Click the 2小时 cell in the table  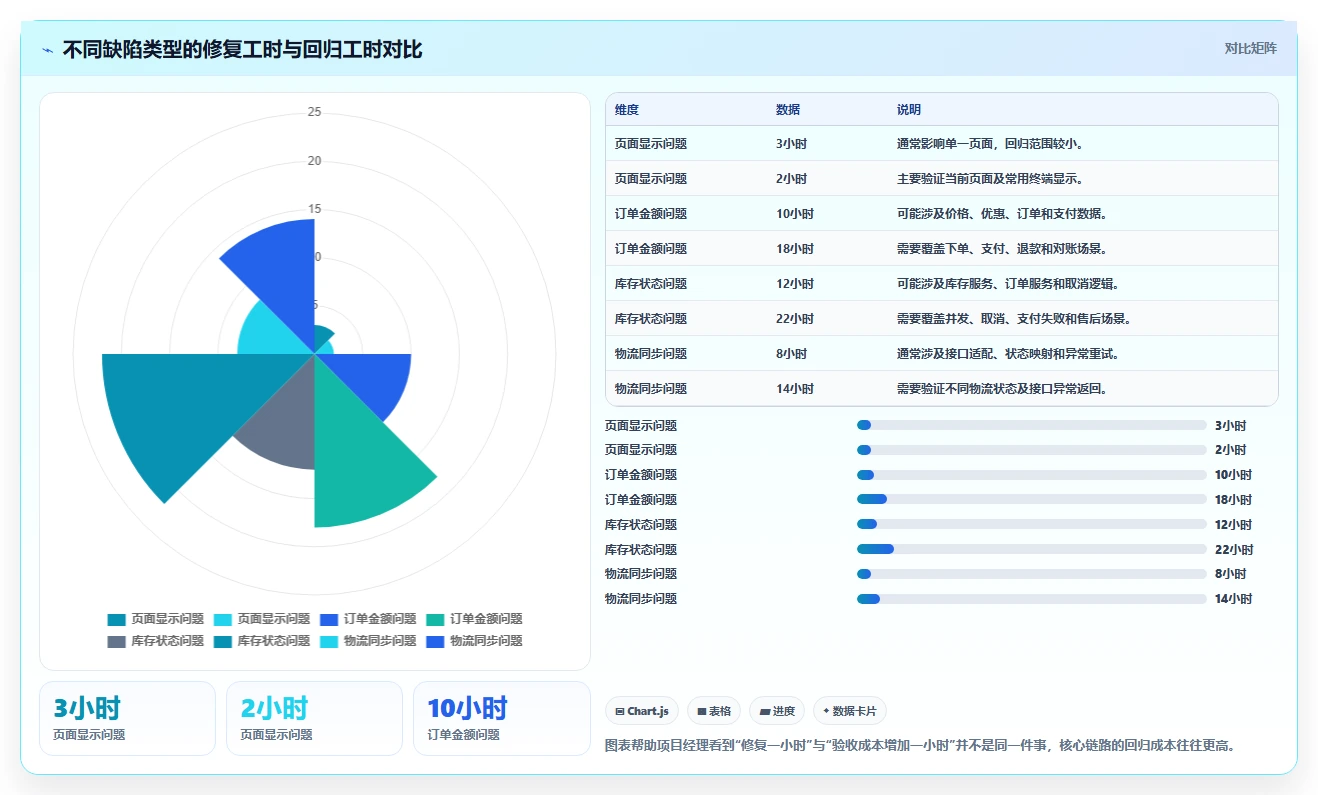[791, 179]
